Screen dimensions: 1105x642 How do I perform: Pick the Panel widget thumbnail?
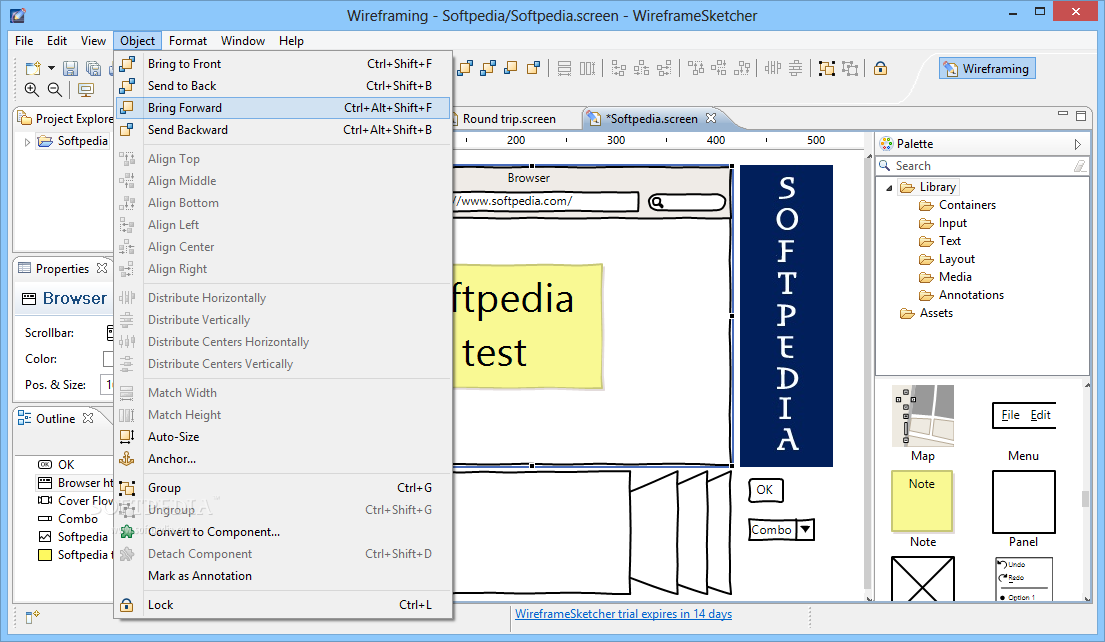[x=1023, y=502]
